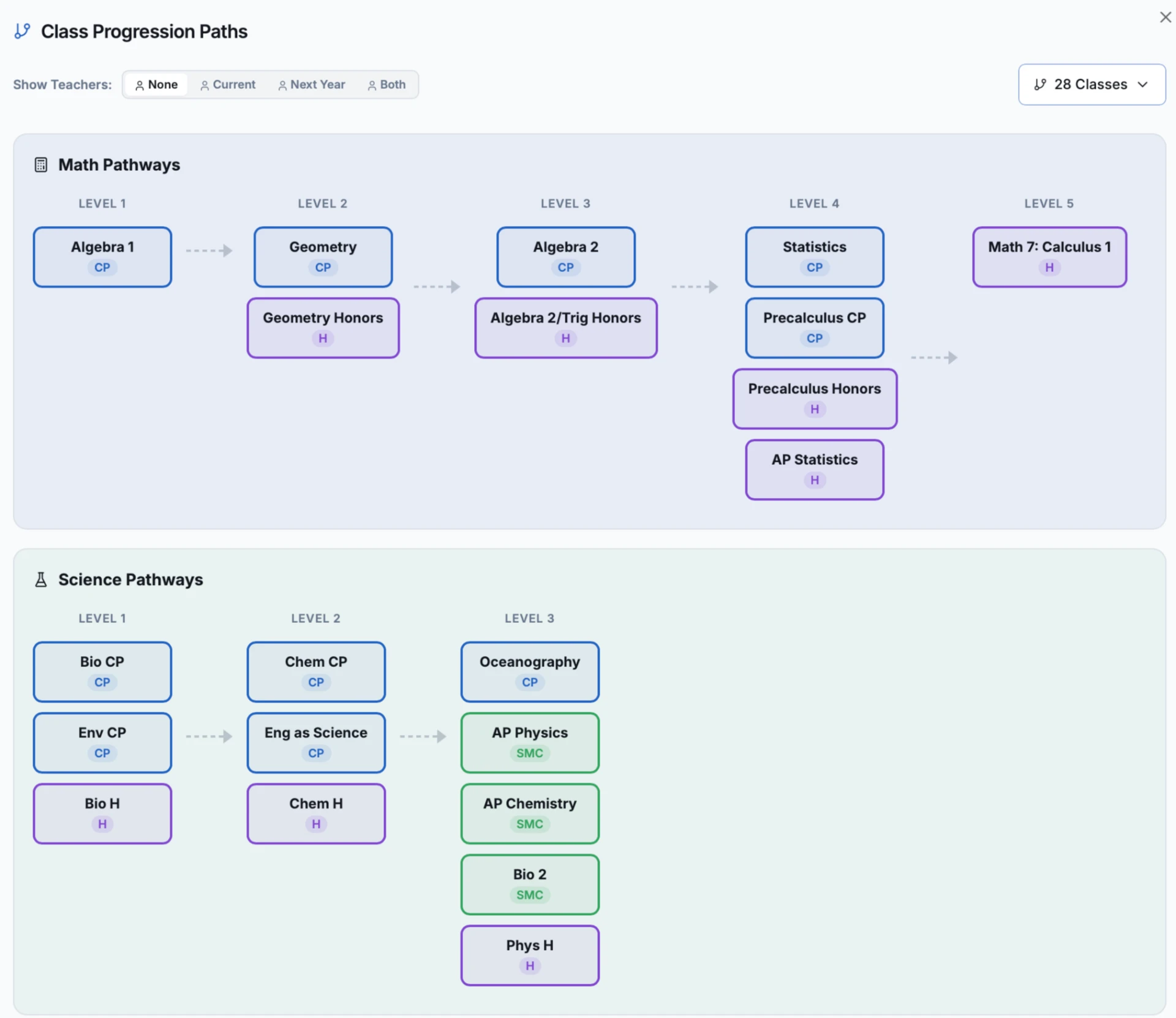Click the flask icon next to Science Pathways
Screen dimensions: 1176x1018
(x=41, y=579)
